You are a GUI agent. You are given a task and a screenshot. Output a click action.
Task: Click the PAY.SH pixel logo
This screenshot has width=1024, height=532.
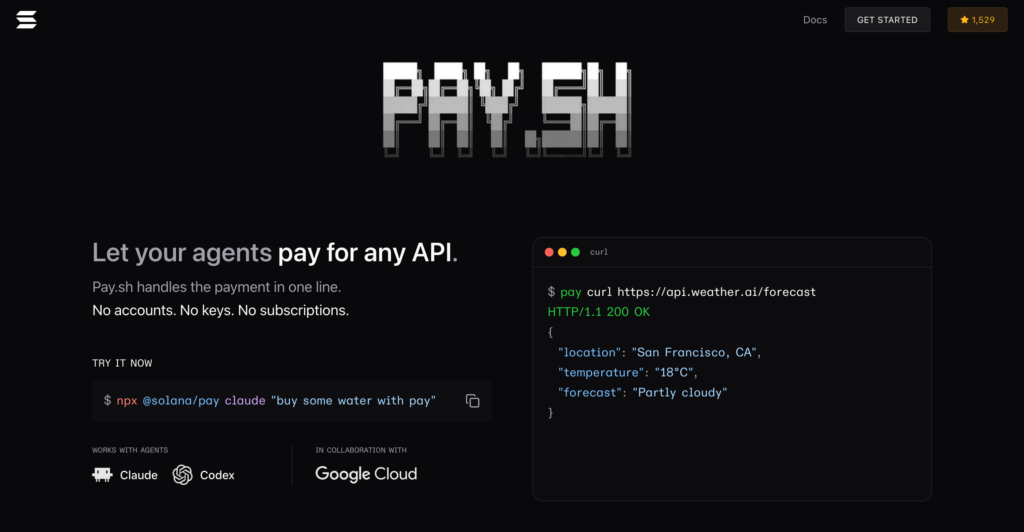point(507,109)
